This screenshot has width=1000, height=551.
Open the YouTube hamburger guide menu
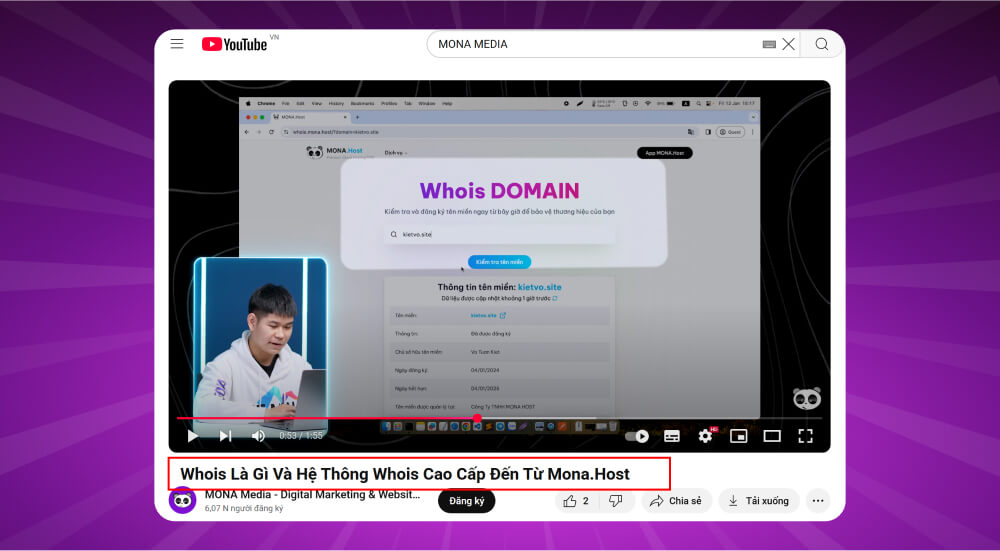point(177,44)
